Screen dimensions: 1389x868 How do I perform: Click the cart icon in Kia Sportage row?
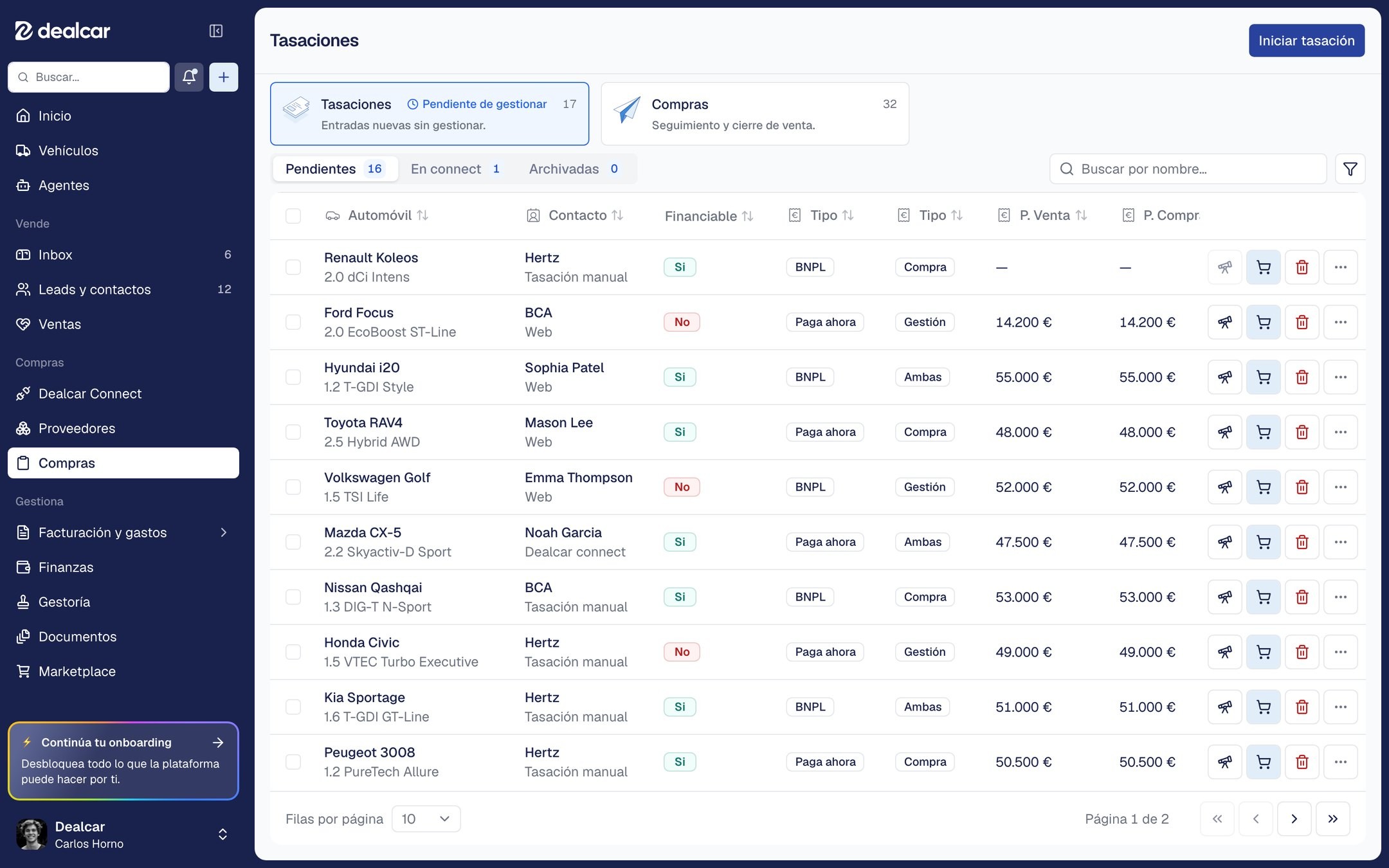tap(1264, 707)
